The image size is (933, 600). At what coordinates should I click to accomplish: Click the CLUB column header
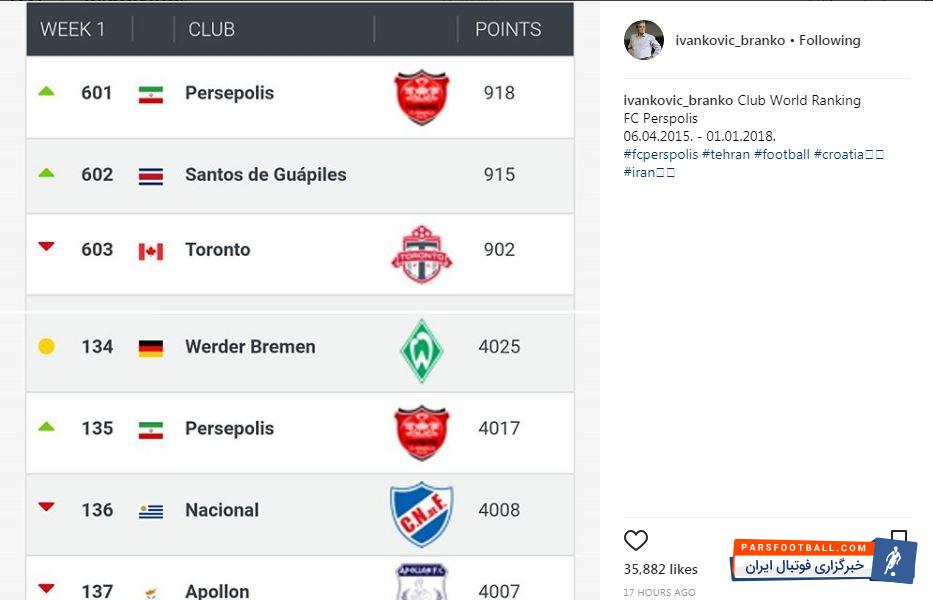click(x=211, y=29)
